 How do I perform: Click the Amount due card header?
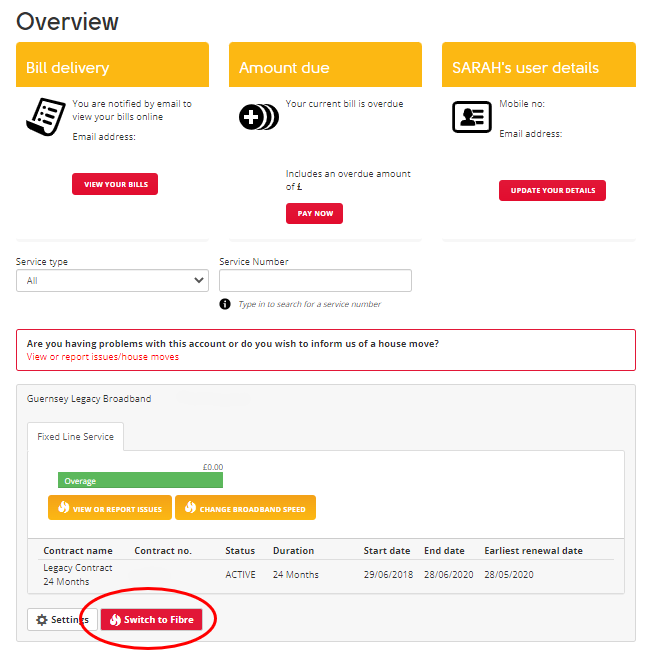(x=325, y=68)
